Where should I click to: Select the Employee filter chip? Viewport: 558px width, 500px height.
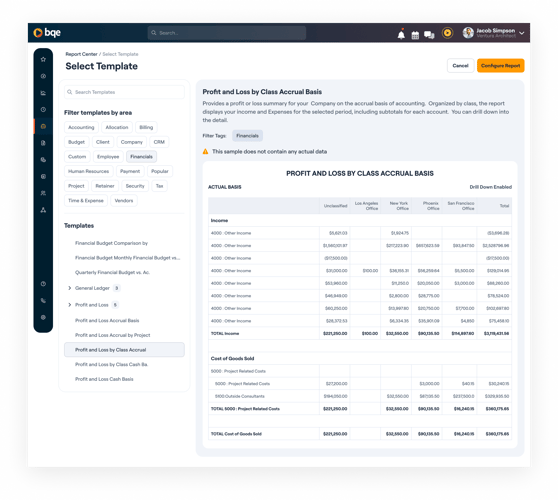coord(108,157)
